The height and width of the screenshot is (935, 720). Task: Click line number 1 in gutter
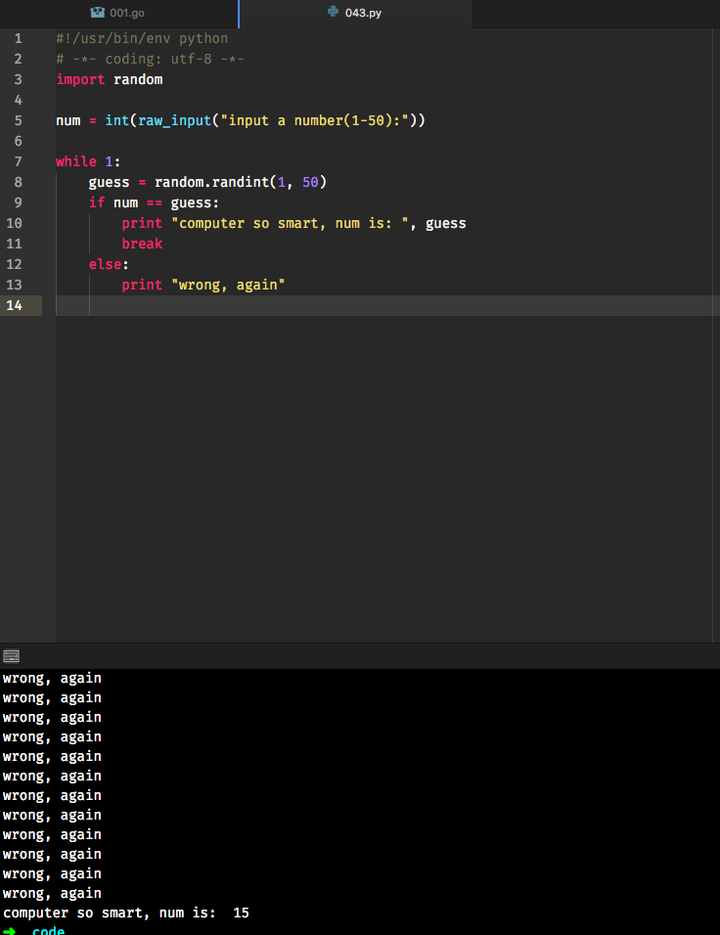tap(18, 39)
